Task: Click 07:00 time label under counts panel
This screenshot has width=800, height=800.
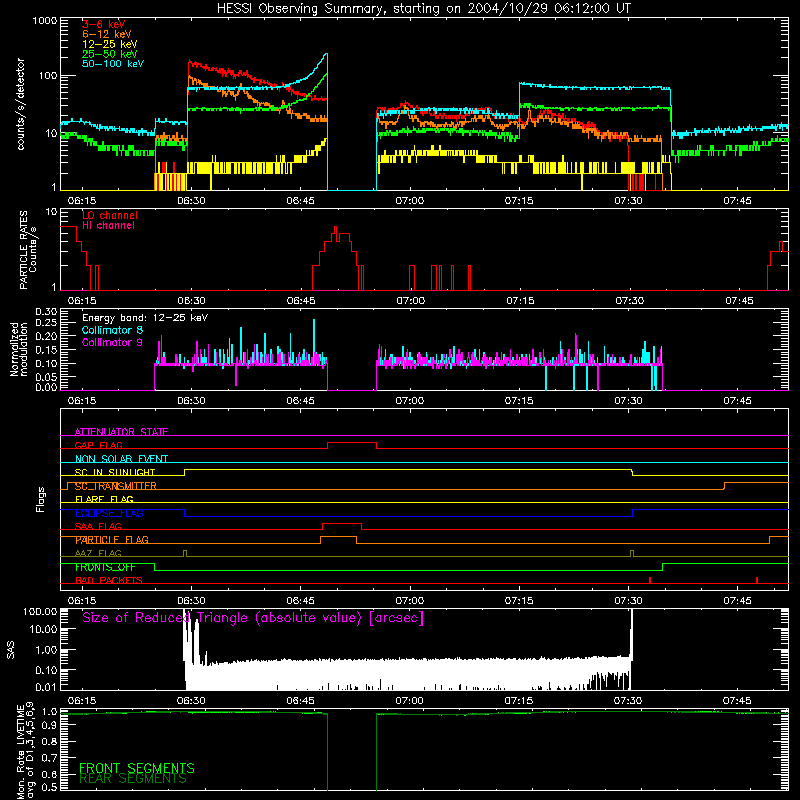Action: (410, 201)
